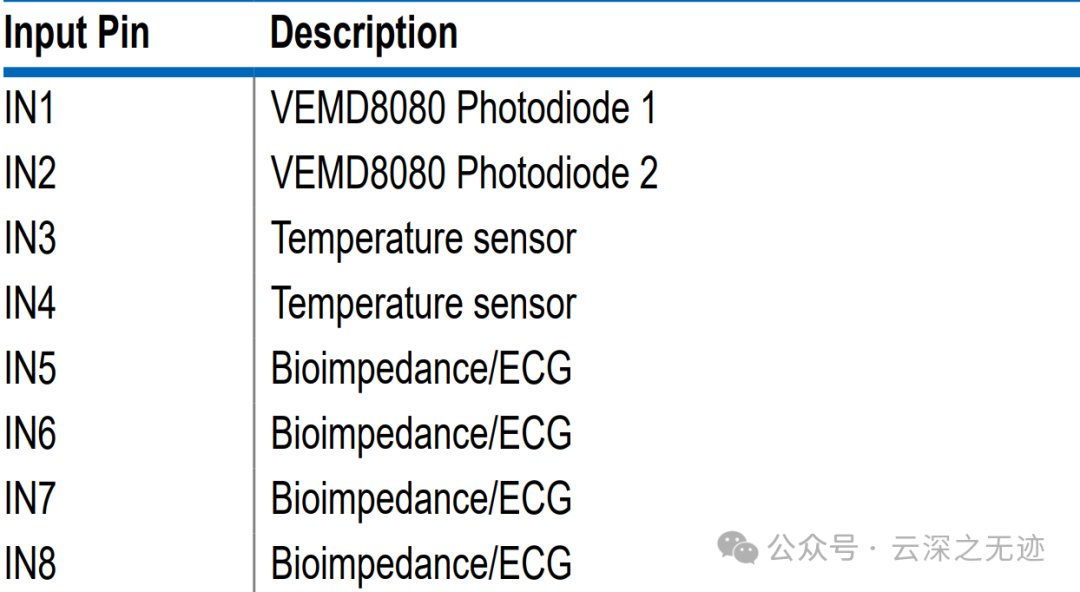
Task: Click Bioimpedance/ECG in the IN8 row
Action: [421, 564]
